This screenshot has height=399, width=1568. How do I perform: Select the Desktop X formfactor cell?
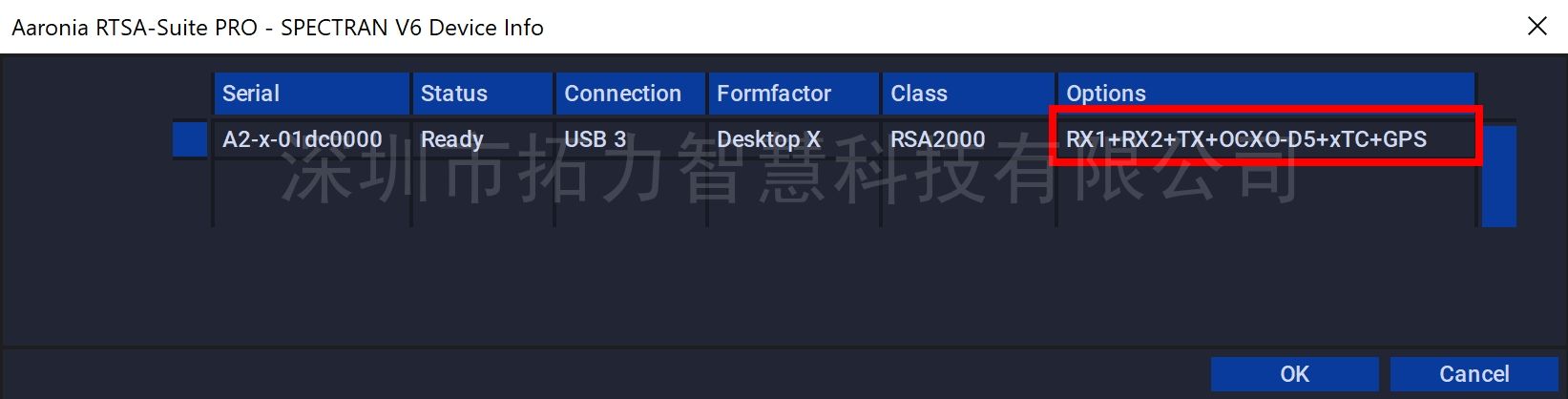point(794,139)
